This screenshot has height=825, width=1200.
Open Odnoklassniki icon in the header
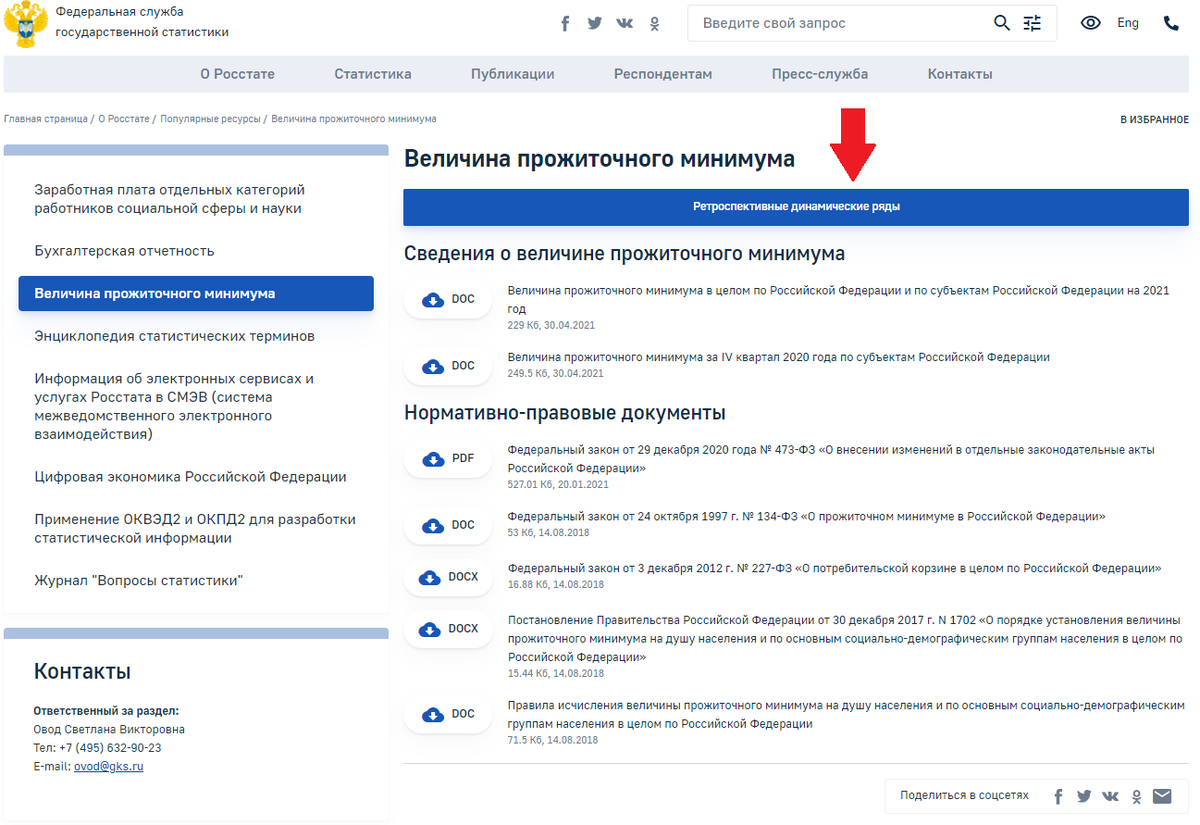point(654,22)
